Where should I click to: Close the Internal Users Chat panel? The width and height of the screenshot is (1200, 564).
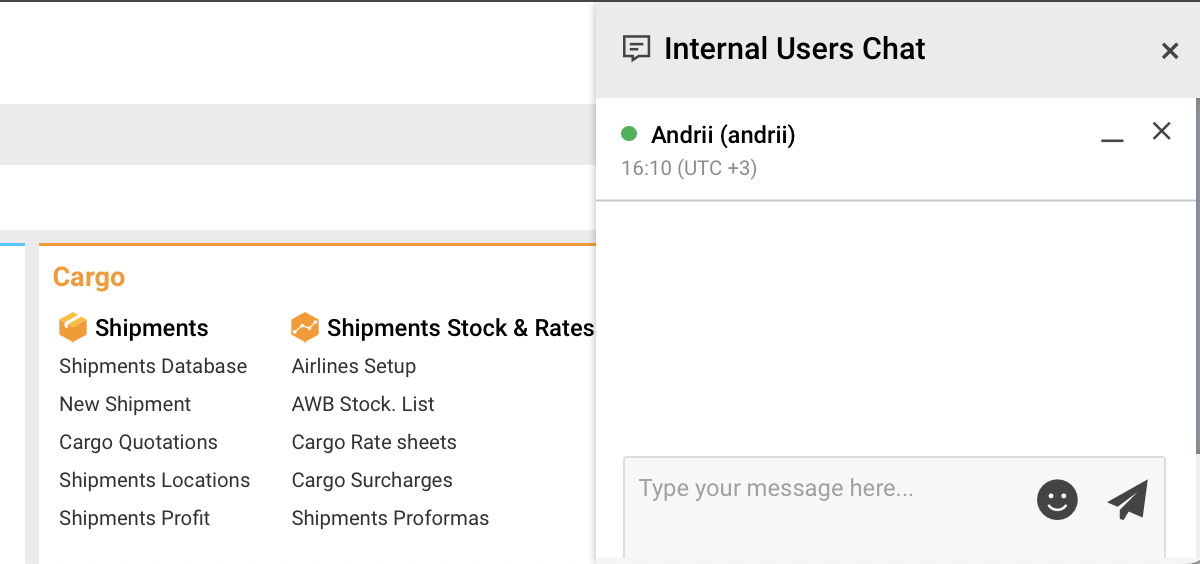click(x=1169, y=51)
